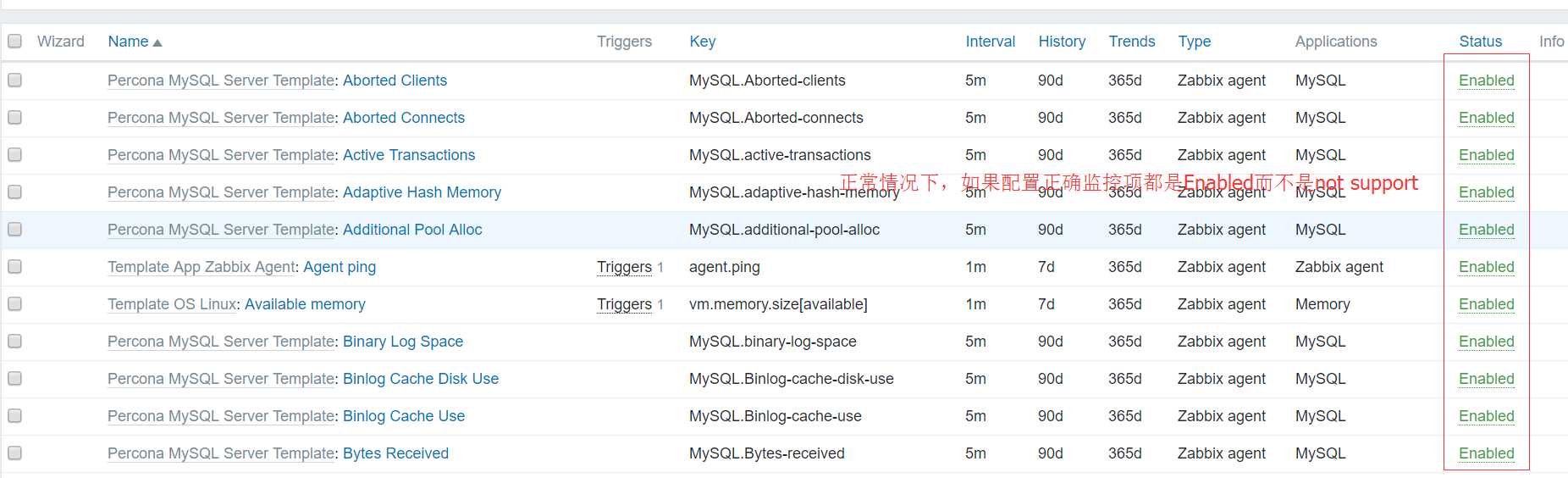
Task: Toggle Enabled status for Aborted Connects
Action: (1486, 118)
